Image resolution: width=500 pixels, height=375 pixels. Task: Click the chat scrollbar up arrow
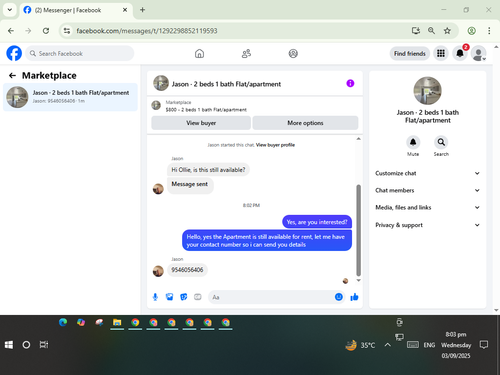(x=359, y=139)
